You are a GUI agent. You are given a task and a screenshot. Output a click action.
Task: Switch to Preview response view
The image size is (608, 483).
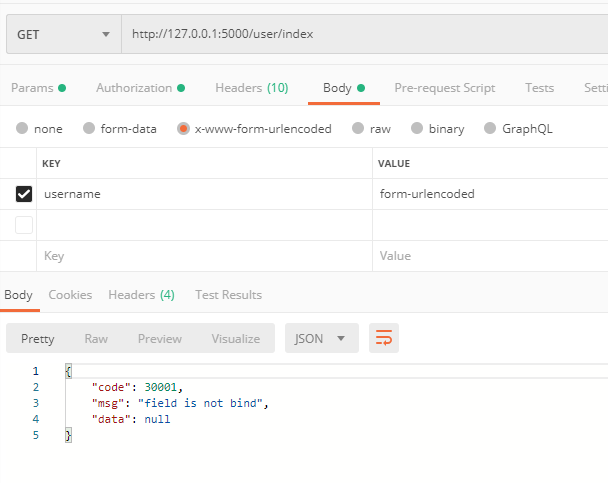coord(160,338)
